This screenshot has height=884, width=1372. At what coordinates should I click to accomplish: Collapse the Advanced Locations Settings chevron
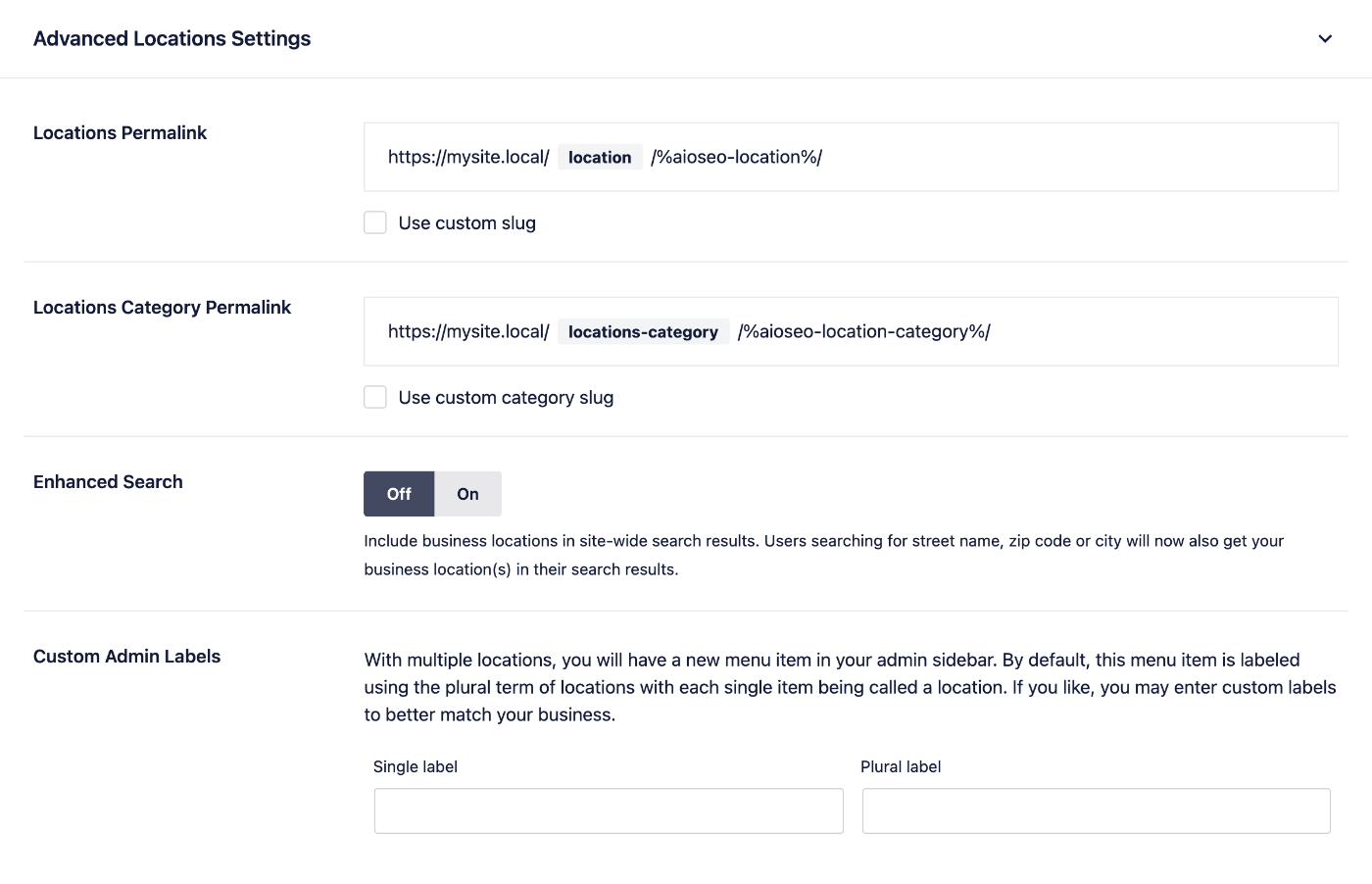[x=1325, y=39]
